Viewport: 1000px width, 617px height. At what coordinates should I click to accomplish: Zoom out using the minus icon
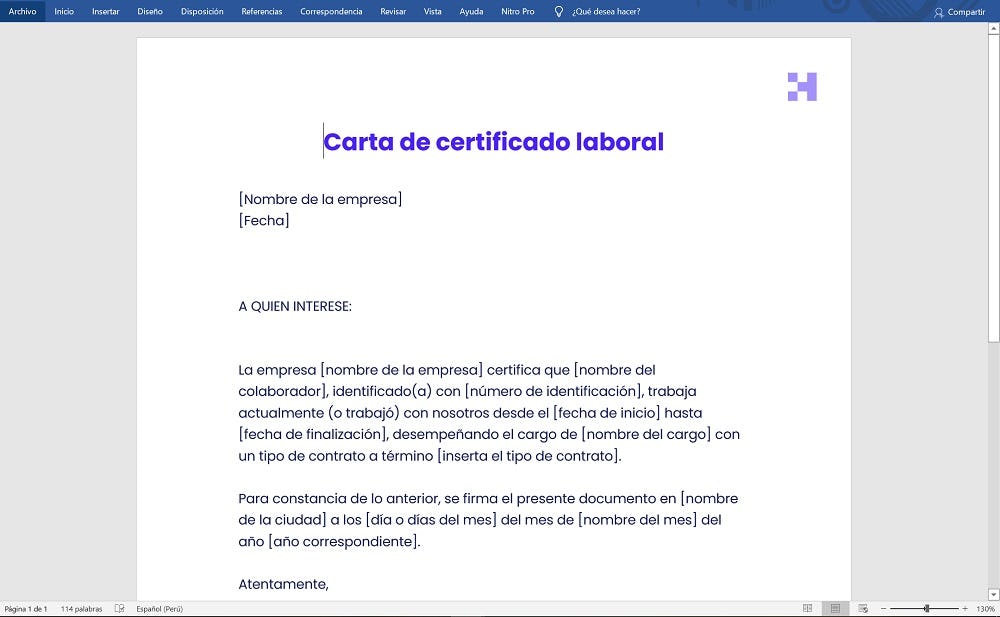pos(883,608)
